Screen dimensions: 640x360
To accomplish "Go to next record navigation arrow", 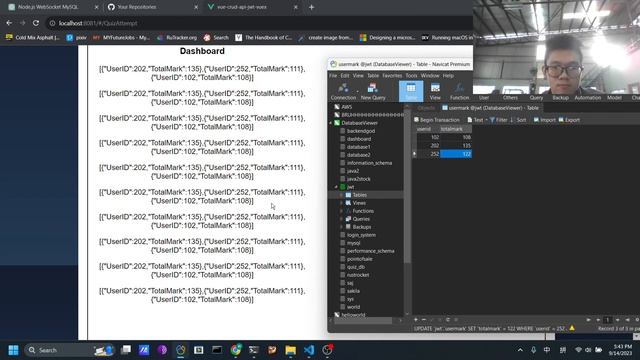I will 618,320.
